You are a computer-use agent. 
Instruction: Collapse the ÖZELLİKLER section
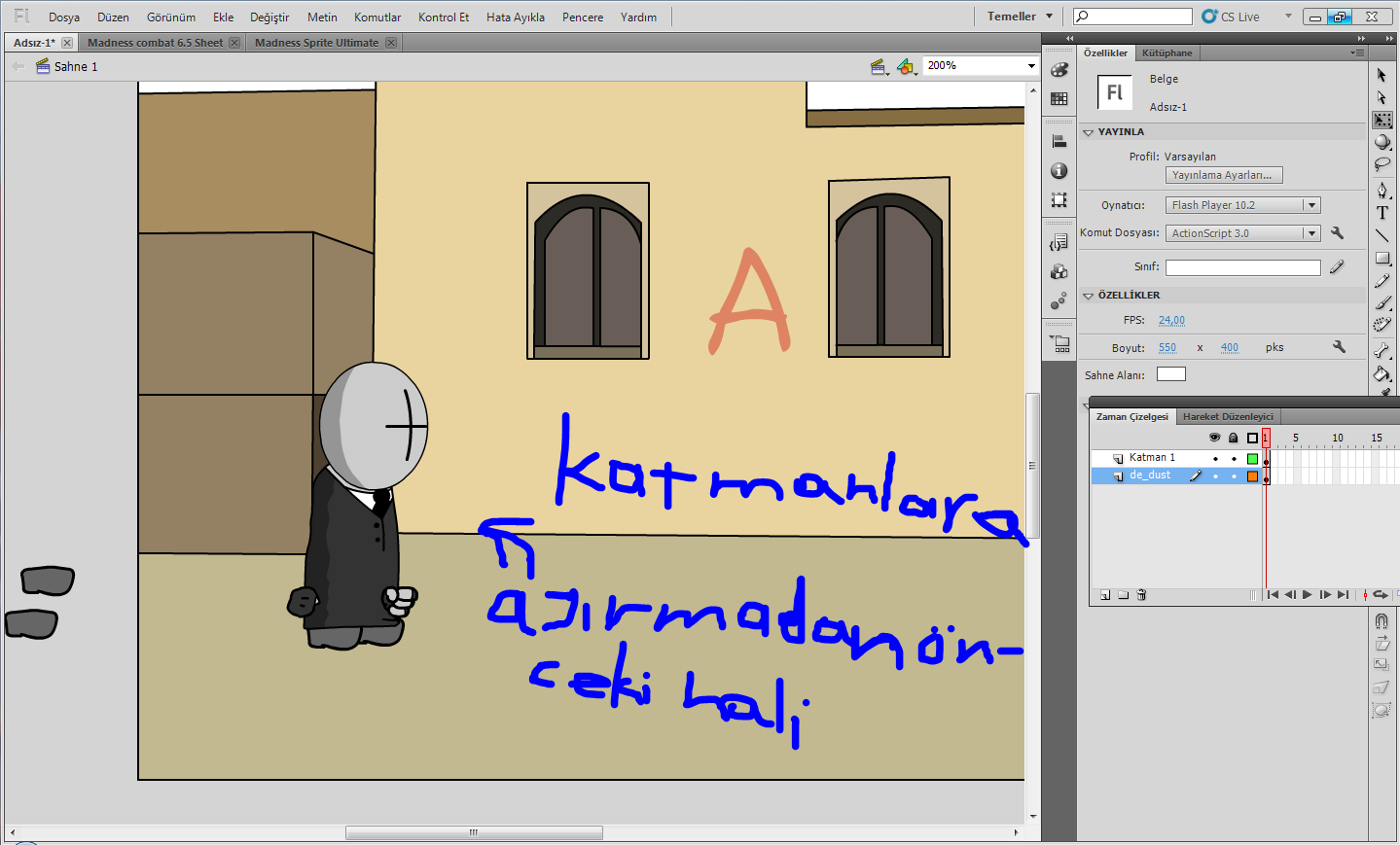[x=1088, y=296]
